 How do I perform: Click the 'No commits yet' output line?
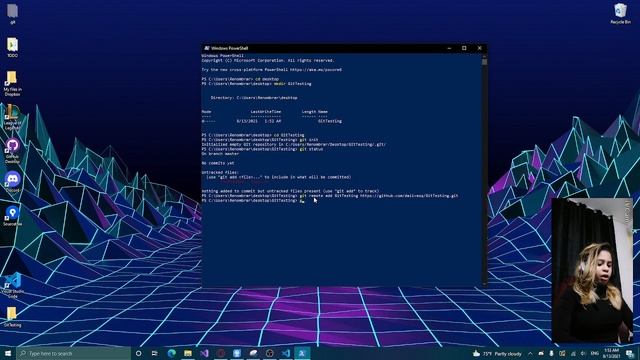pyautogui.click(x=218, y=163)
